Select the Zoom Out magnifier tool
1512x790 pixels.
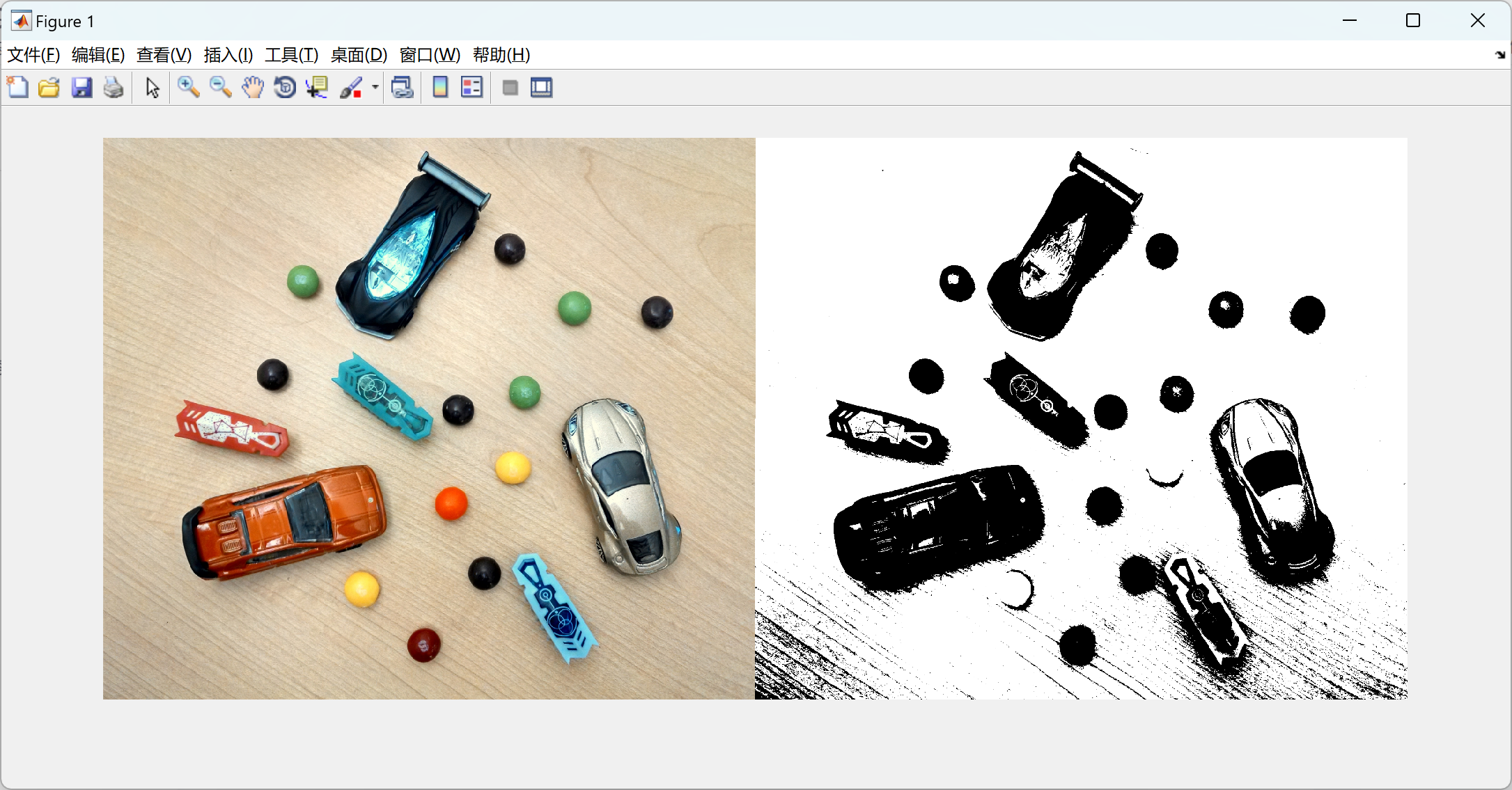221,88
